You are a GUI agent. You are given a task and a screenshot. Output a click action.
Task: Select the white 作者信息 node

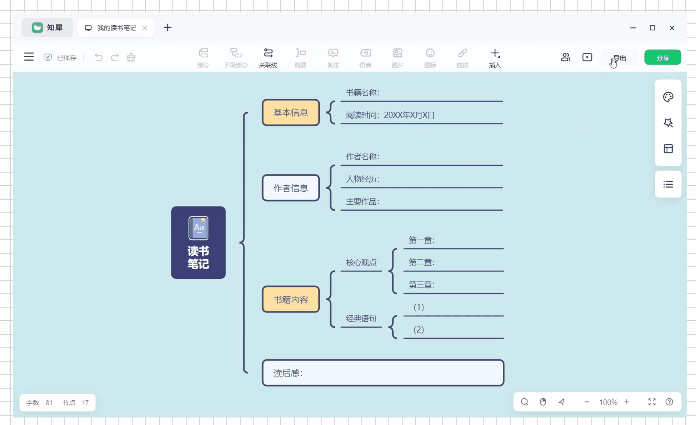click(x=291, y=188)
